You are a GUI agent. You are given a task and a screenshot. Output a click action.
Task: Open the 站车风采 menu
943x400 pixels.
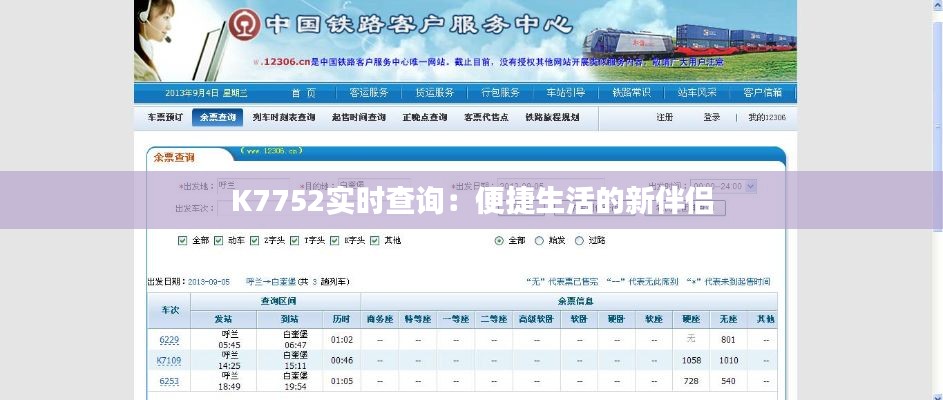coord(698,93)
